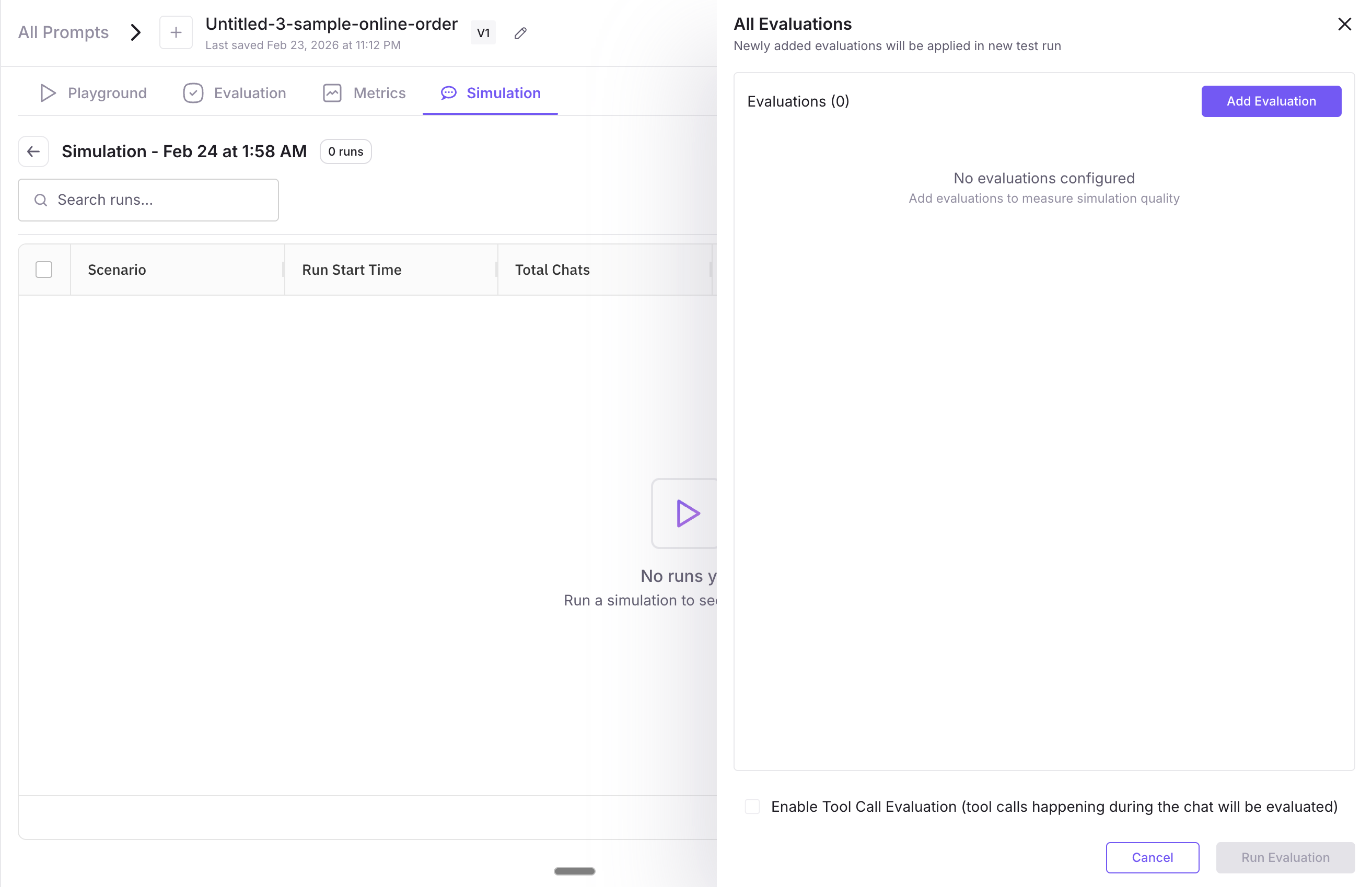Viewport: 1372px width, 887px height.
Task: Click the Metrics chart icon
Action: [x=332, y=94]
